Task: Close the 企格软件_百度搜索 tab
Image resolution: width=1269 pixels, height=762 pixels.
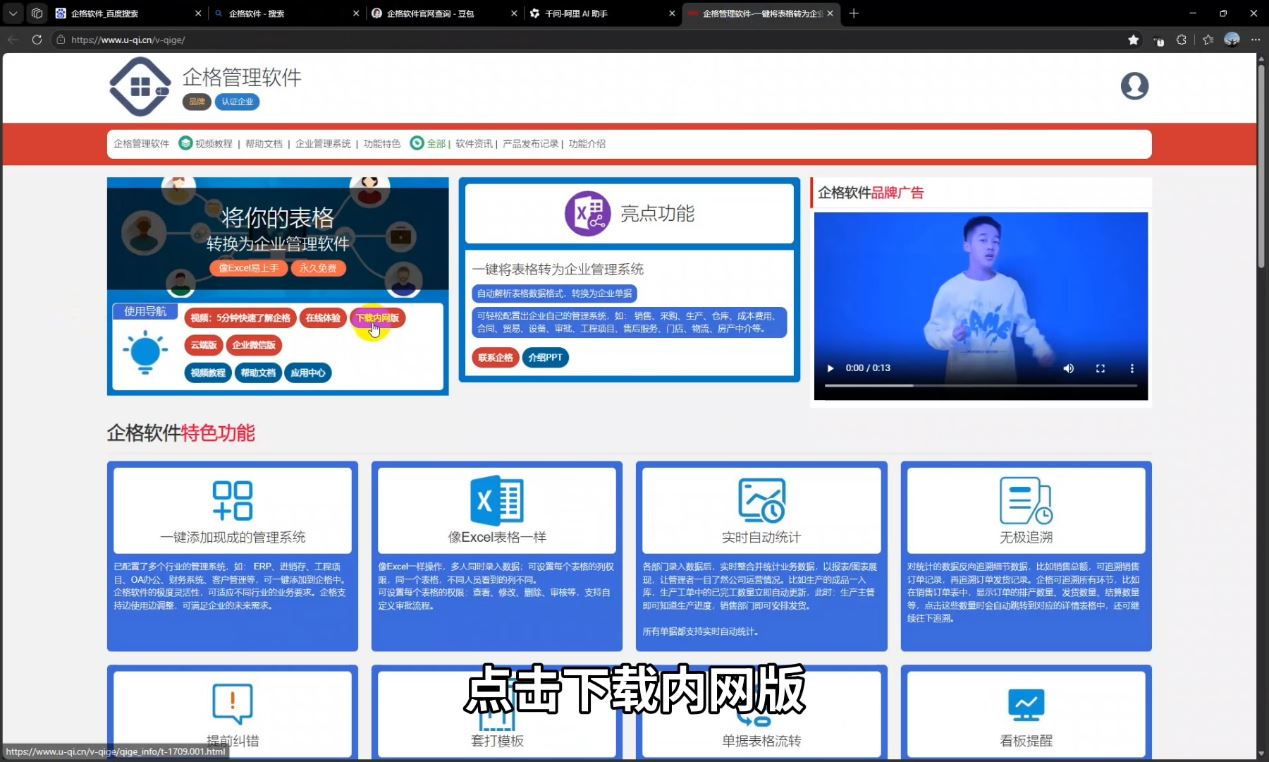Action: point(196,13)
